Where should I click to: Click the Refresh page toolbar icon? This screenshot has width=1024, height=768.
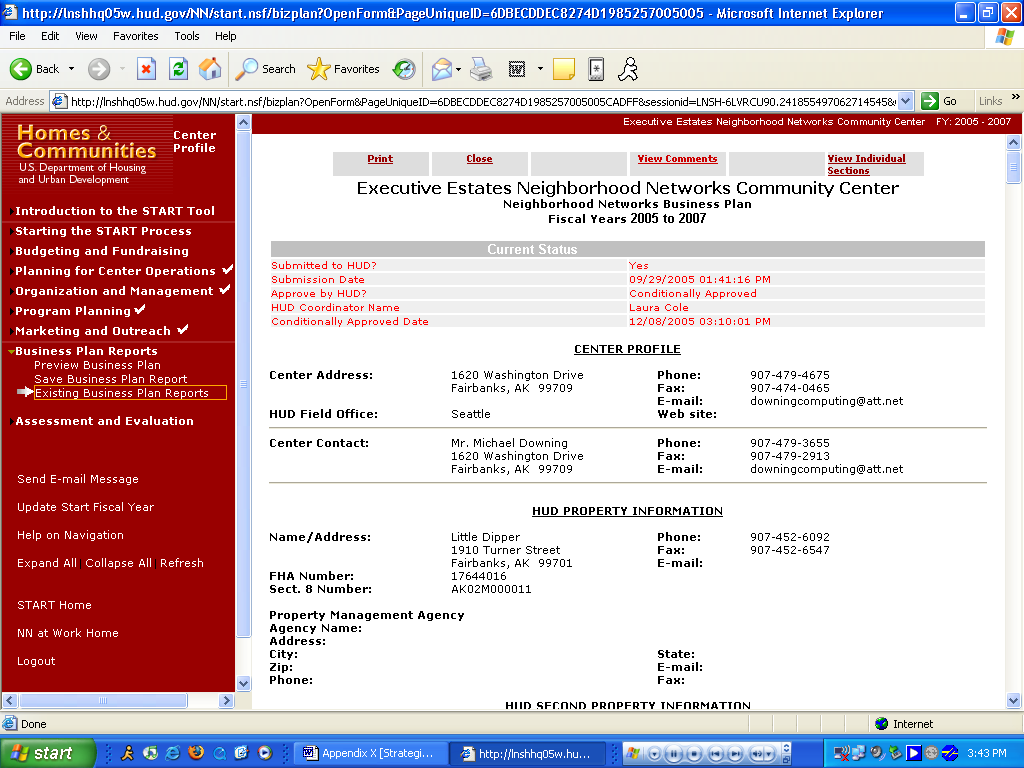coord(178,69)
